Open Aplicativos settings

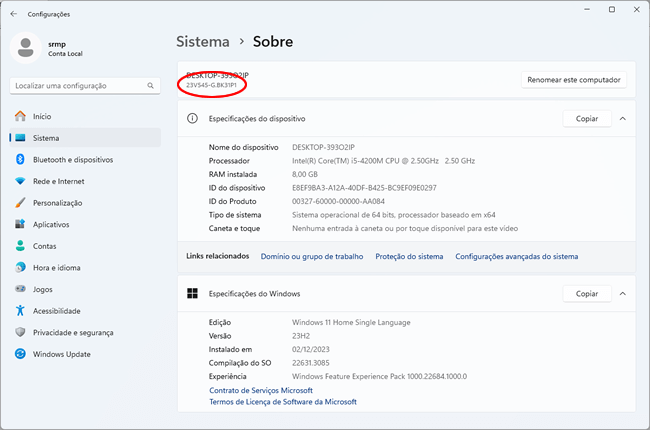pyautogui.click(x=85, y=224)
